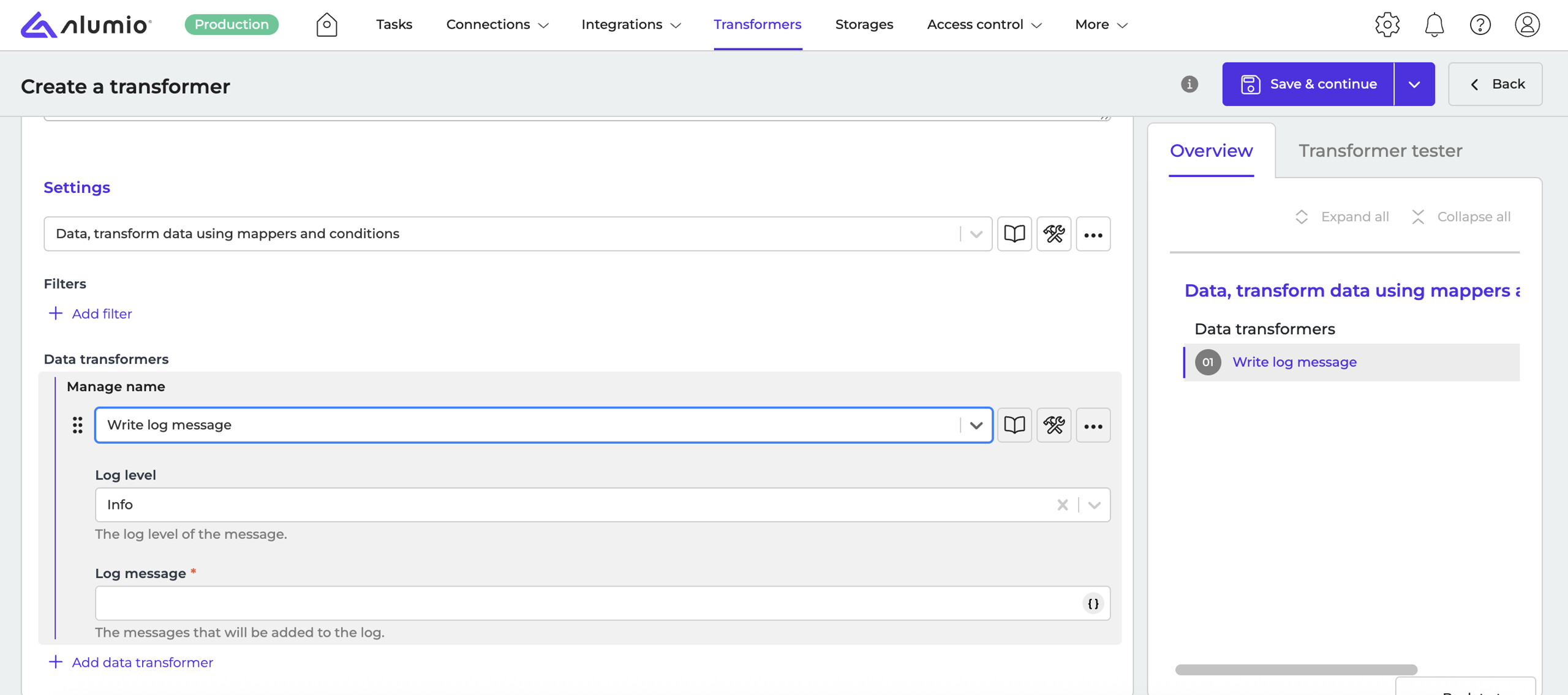The image size is (1568, 695).
Task: Open three-dots menu for Write log message
Action: pos(1093,425)
